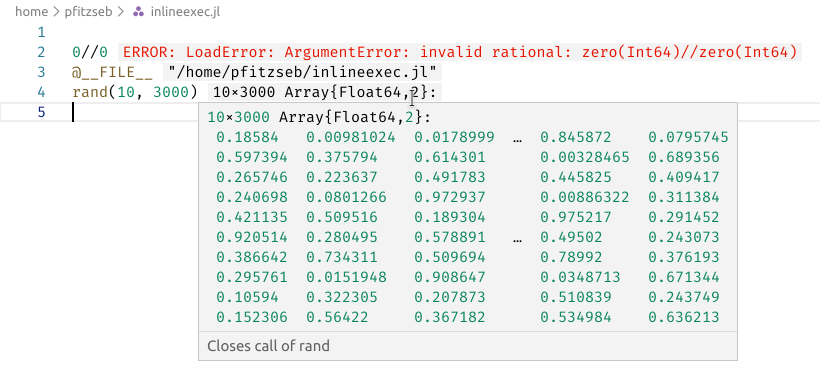820x367 pixels.
Task: Click value 0.18584 in the hover matrix
Action: [x=247, y=137]
